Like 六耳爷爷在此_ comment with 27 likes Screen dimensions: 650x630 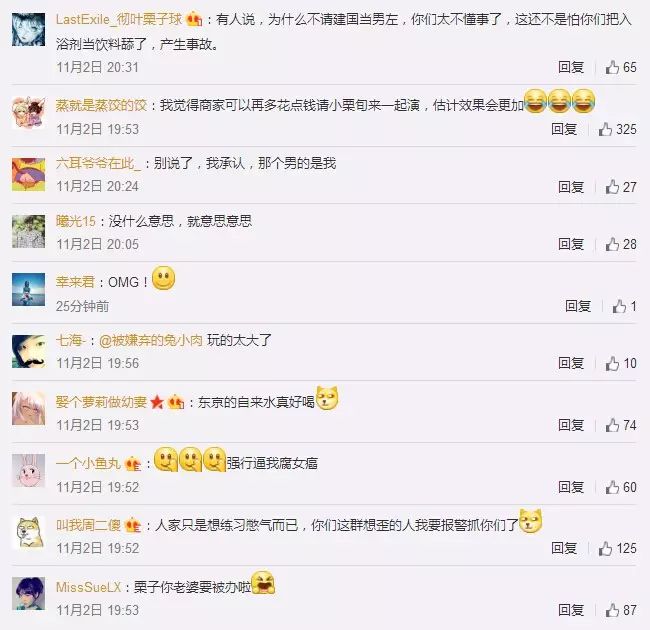point(612,187)
